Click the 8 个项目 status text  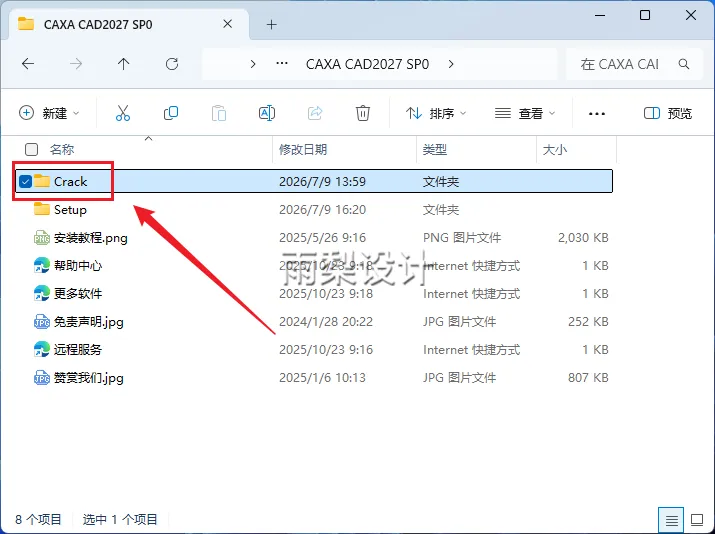coord(38,519)
